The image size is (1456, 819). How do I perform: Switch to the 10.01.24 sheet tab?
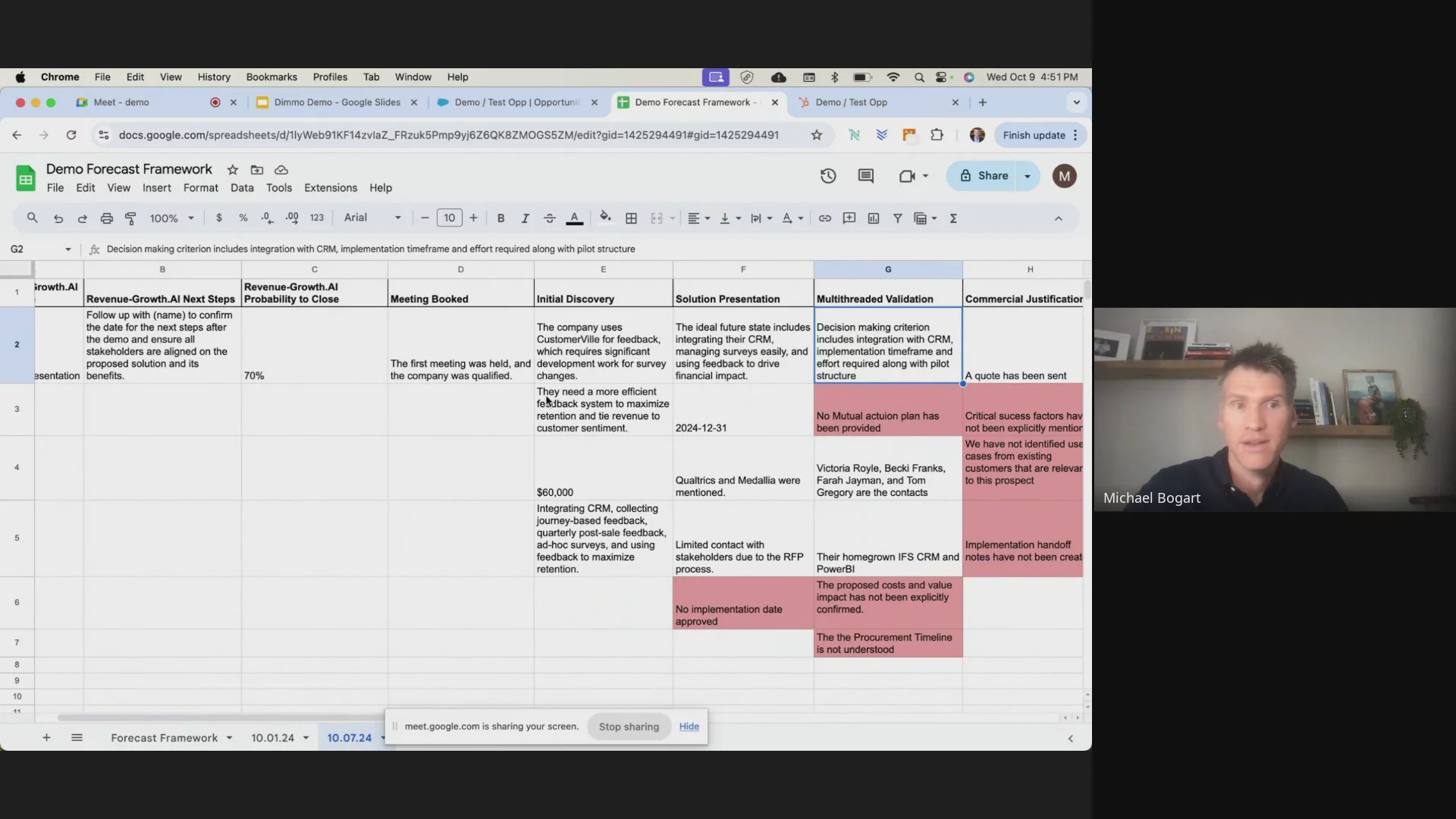coord(272,738)
